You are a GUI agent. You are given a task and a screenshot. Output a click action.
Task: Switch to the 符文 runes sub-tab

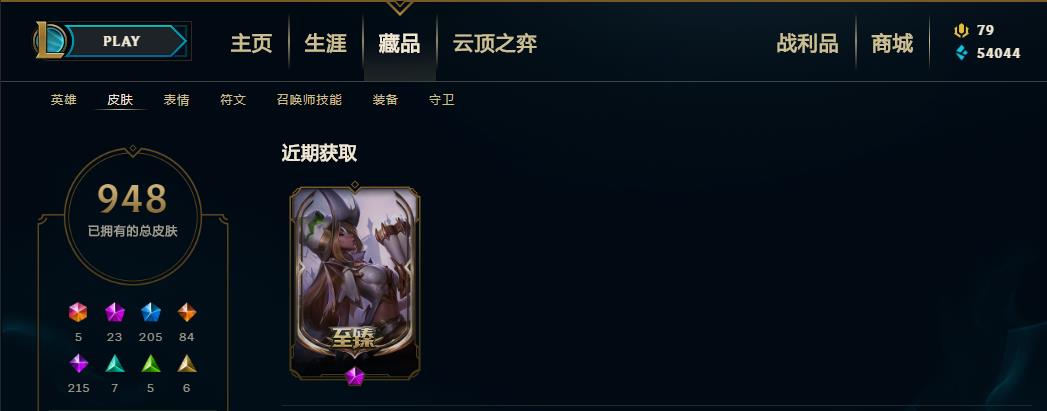(233, 100)
